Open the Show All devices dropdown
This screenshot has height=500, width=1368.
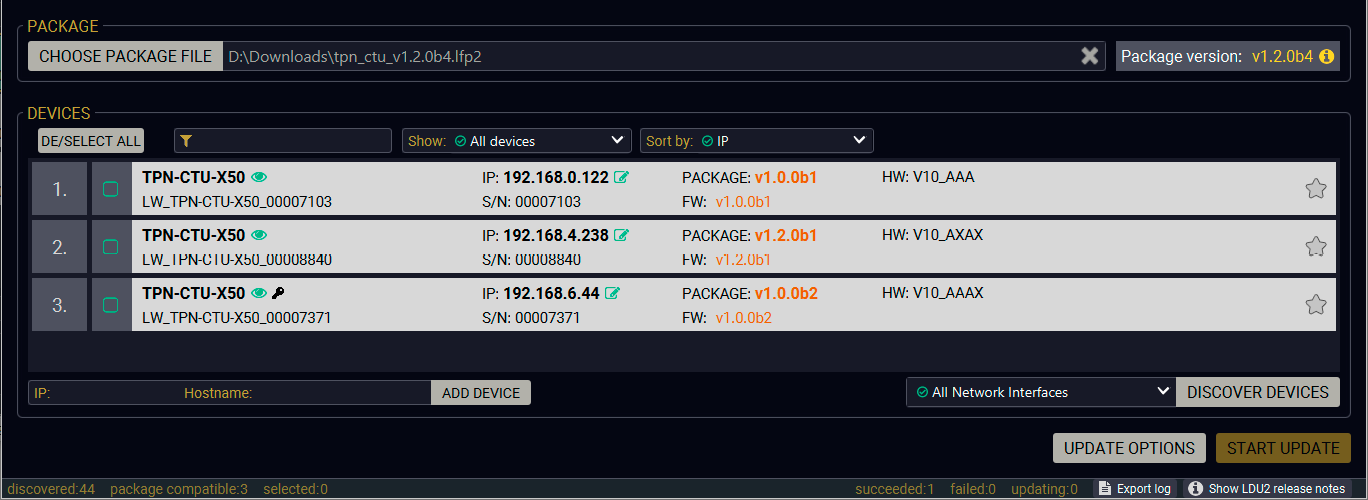517,141
